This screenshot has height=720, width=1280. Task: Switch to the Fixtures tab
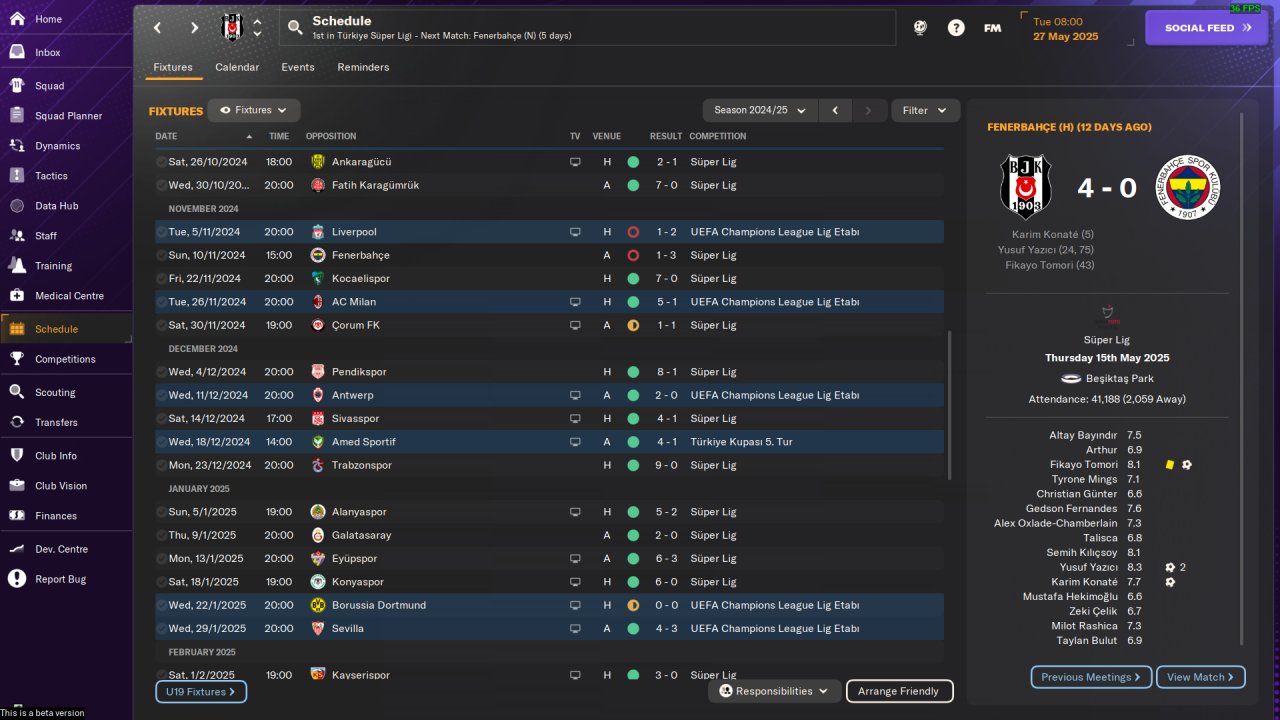173,67
